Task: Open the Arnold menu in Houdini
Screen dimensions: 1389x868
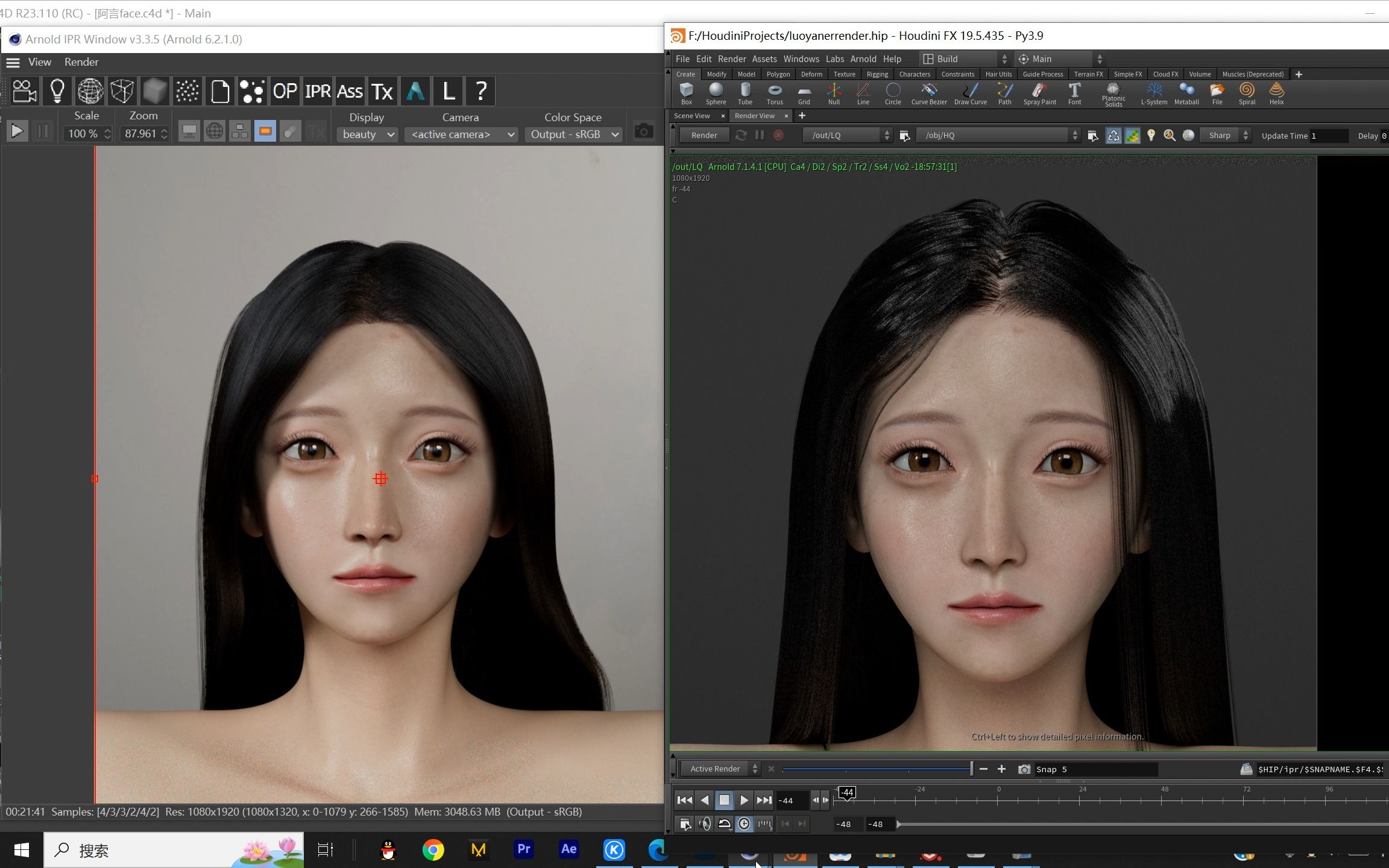Action: click(863, 59)
